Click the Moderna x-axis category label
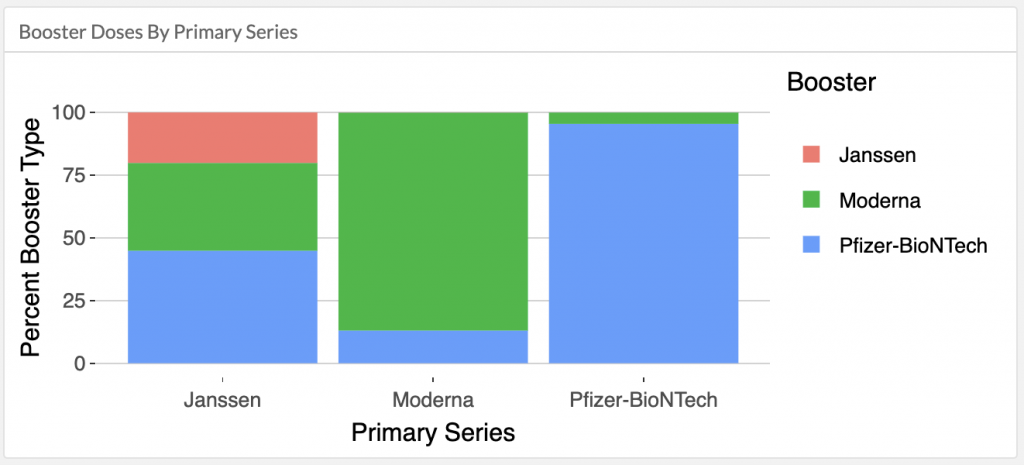The width and height of the screenshot is (1024, 465). point(433,400)
